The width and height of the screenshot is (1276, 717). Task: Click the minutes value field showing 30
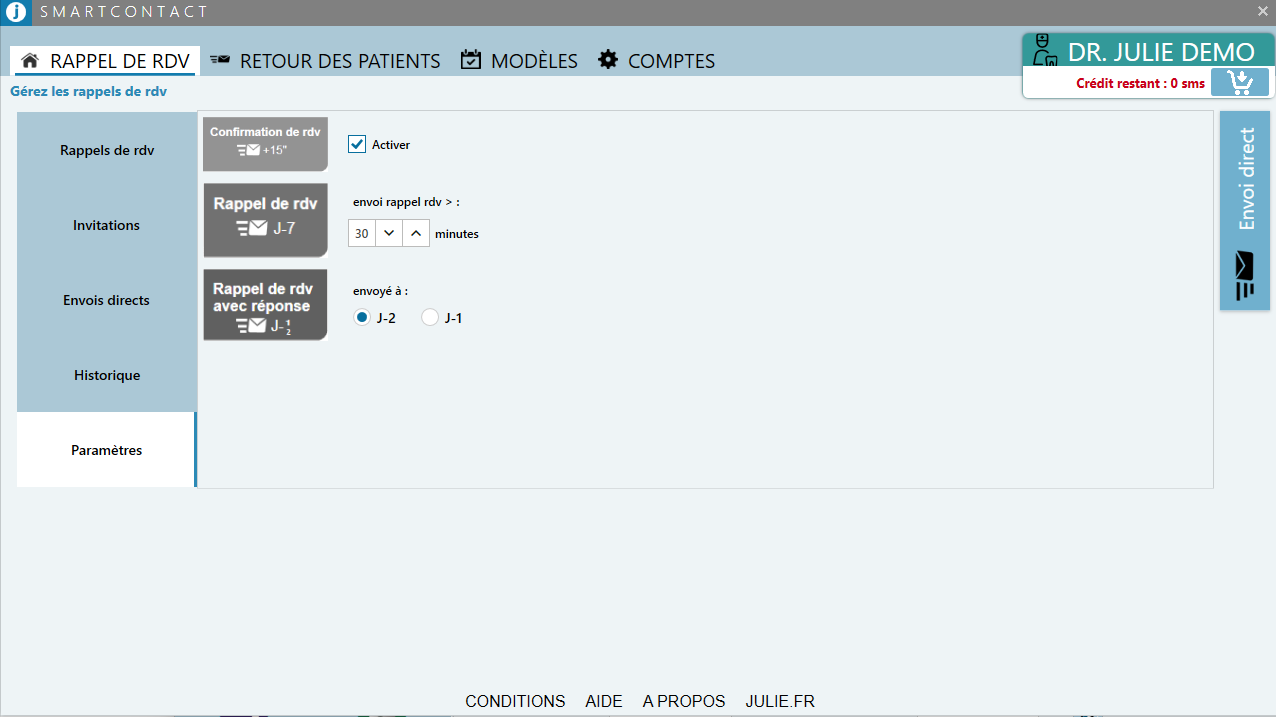tap(362, 233)
